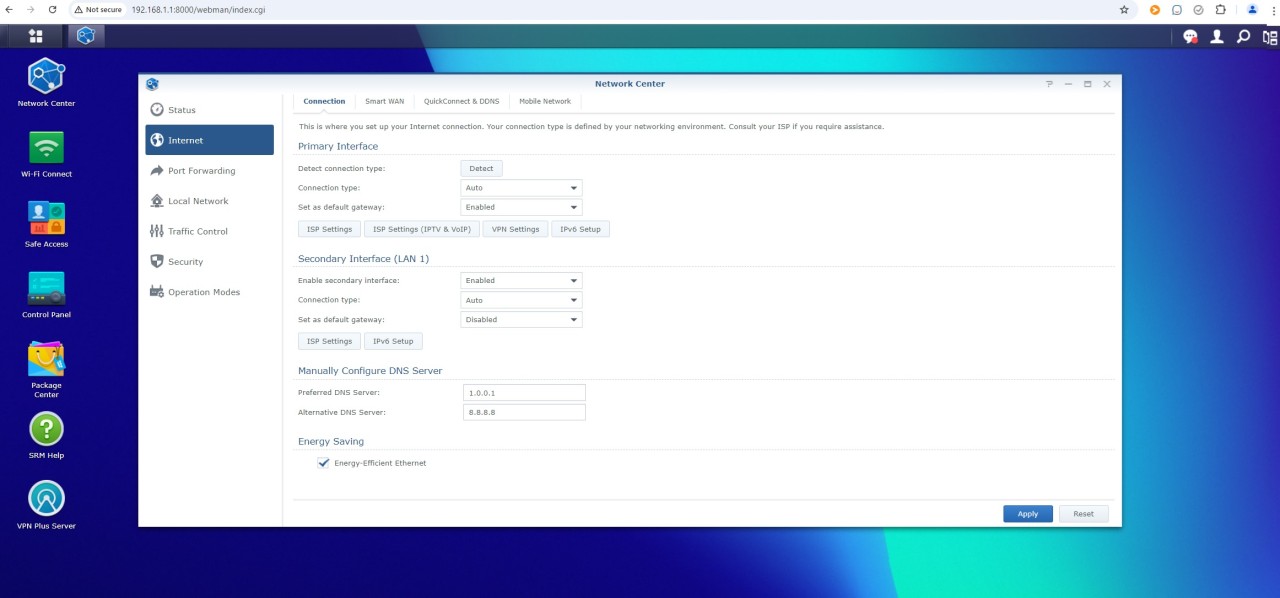This screenshot has height=598, width=1280.
Task: Open SRM Help
Action: point(45,428)
